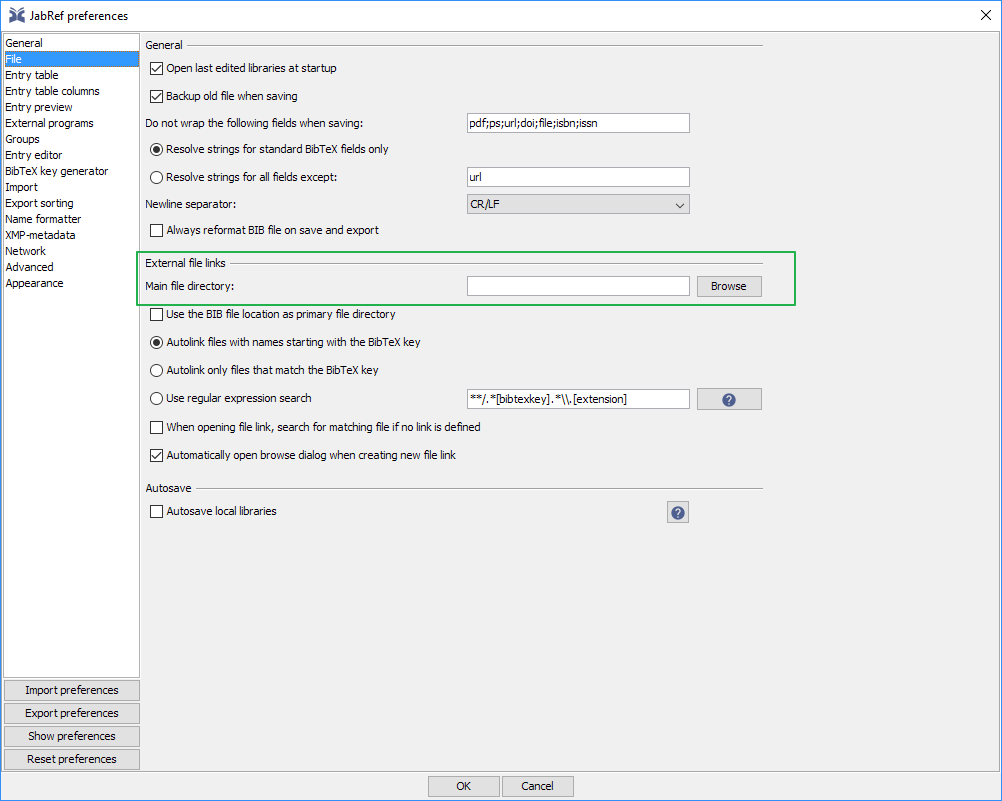
Task: Choose Autolink only files that match BibTeX key
Action: pos(156,371)
